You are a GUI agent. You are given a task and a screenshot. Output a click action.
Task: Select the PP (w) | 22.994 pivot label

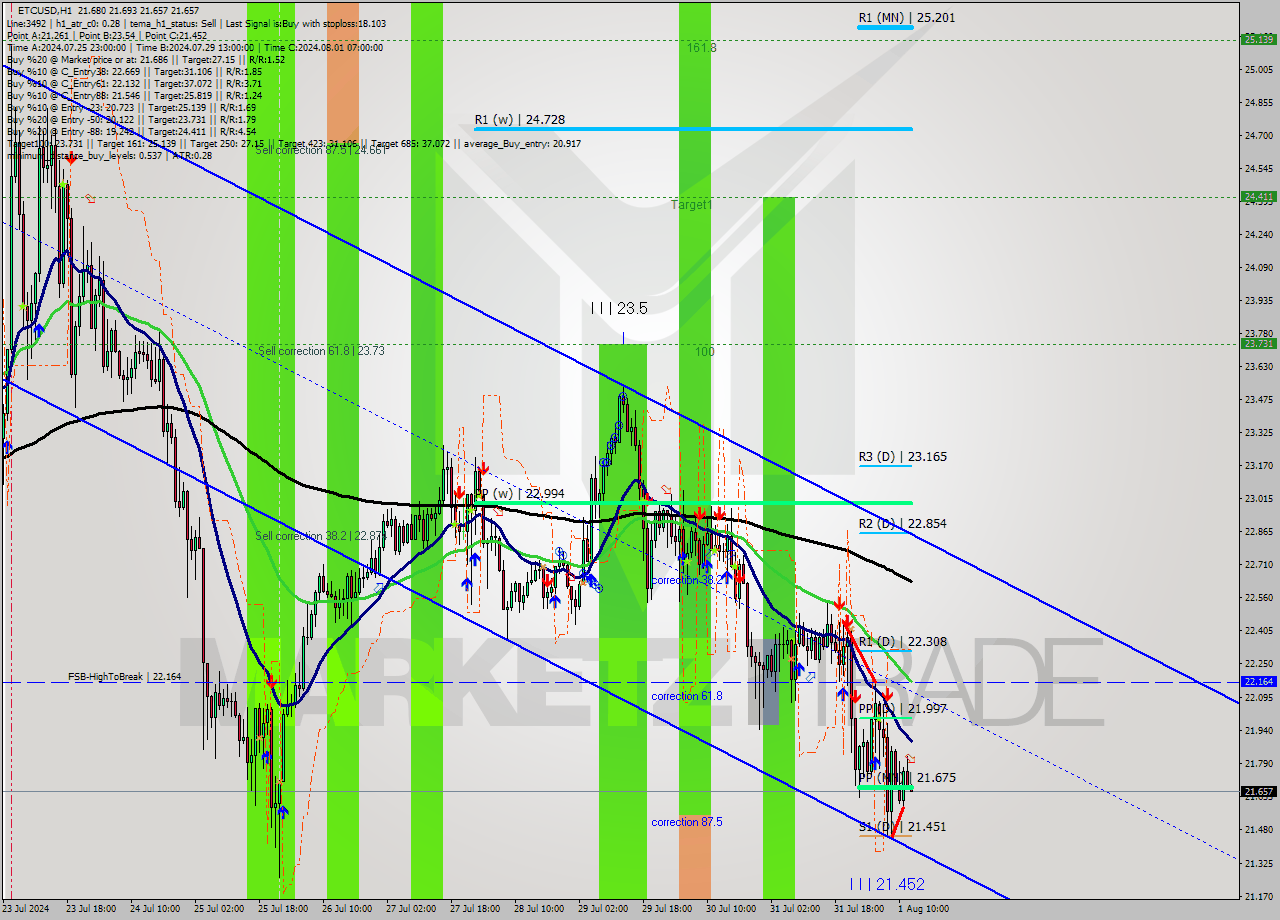519,493
